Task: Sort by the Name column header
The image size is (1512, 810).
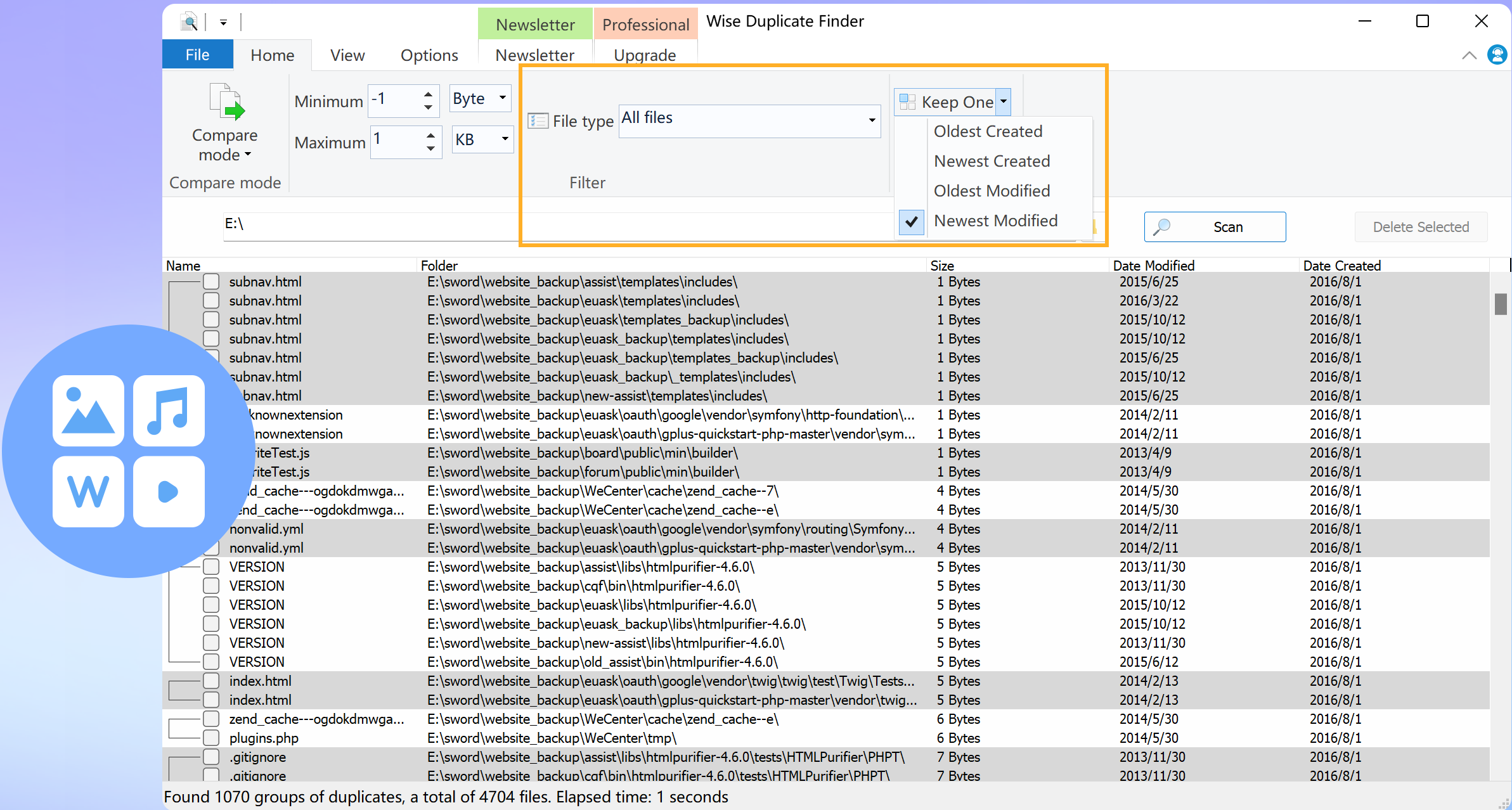Action: 183,266
